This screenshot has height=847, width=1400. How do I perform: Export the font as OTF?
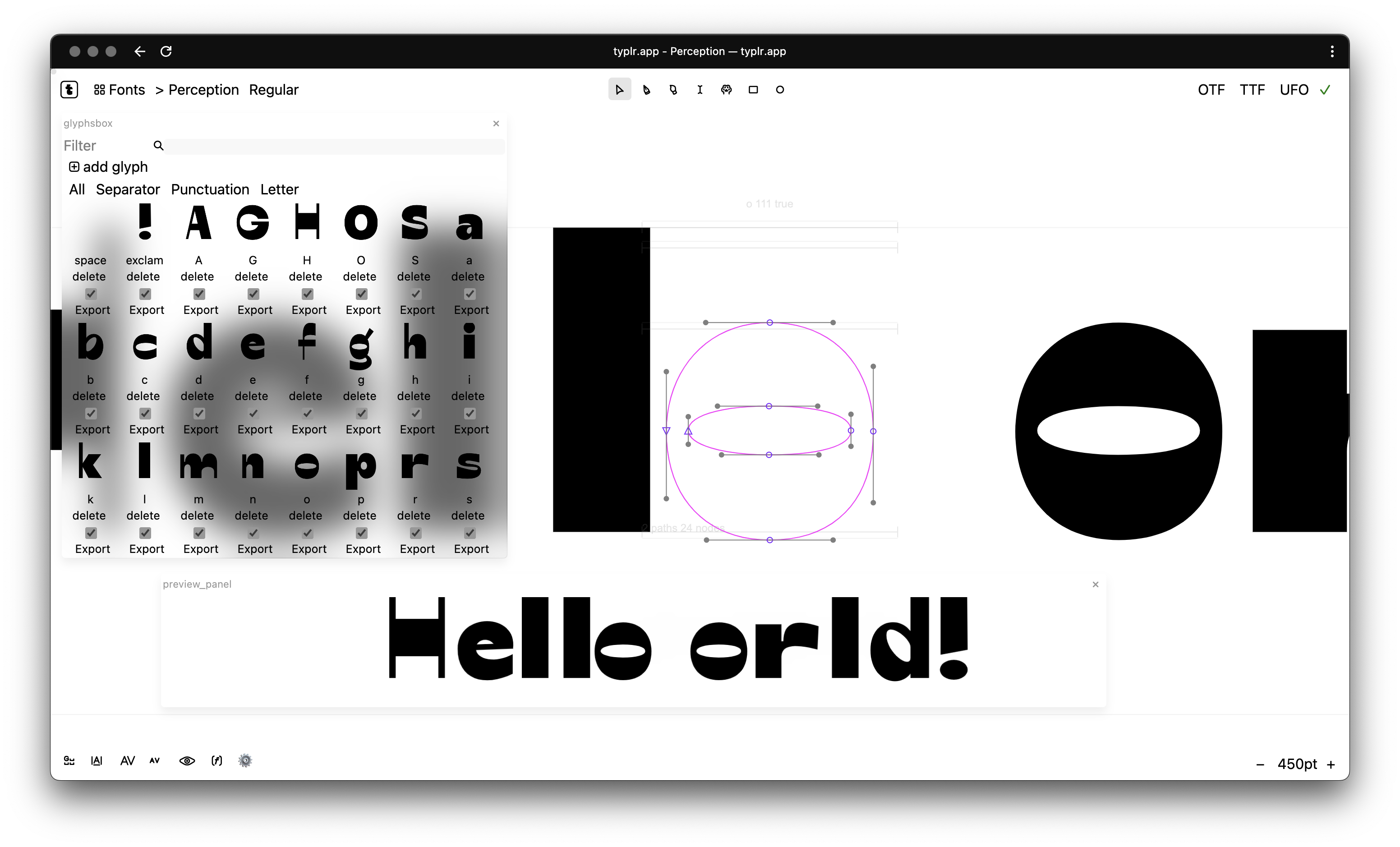pos(1211,90)
